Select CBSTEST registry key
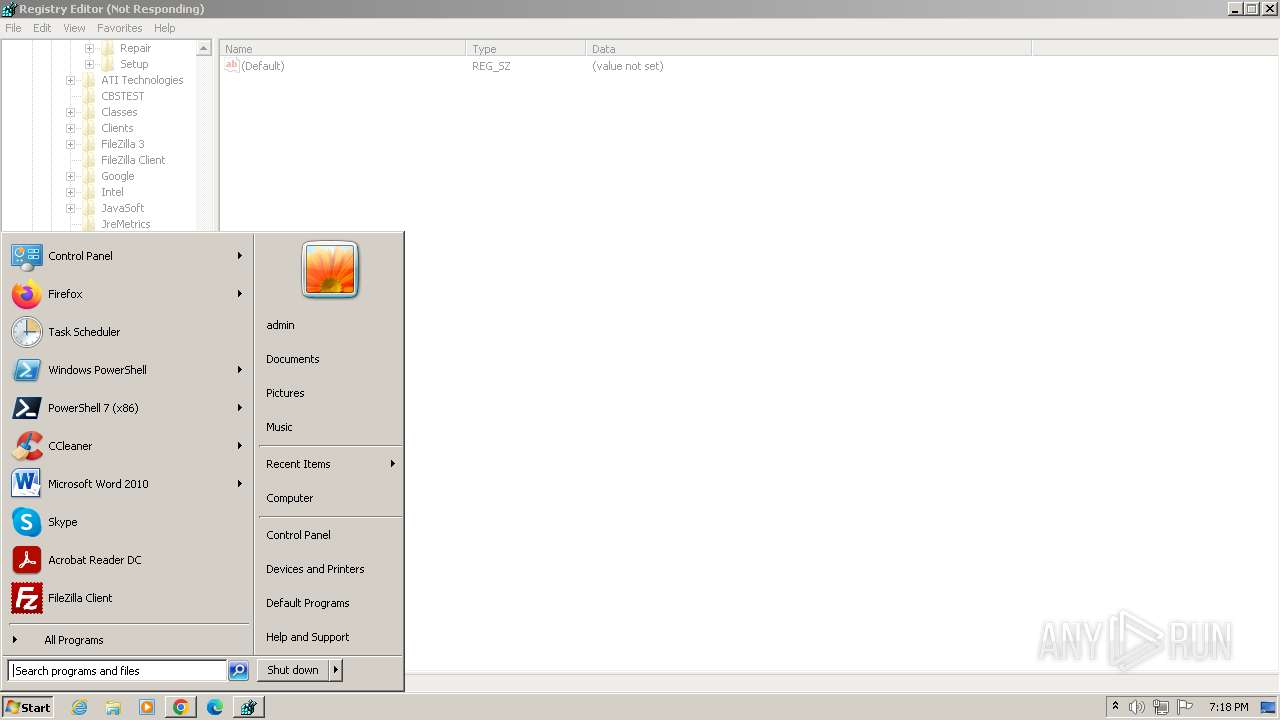 [x=122, y=96]
